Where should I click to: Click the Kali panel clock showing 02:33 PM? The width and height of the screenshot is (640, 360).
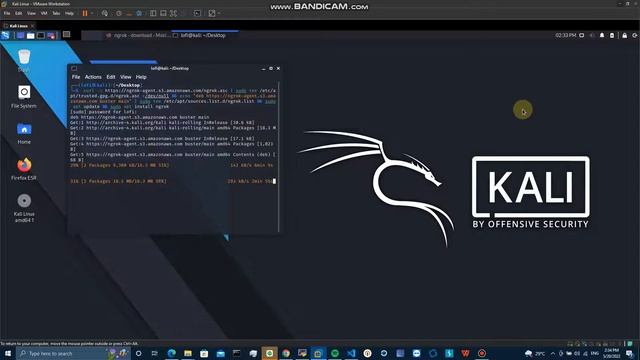pos(565,36)
